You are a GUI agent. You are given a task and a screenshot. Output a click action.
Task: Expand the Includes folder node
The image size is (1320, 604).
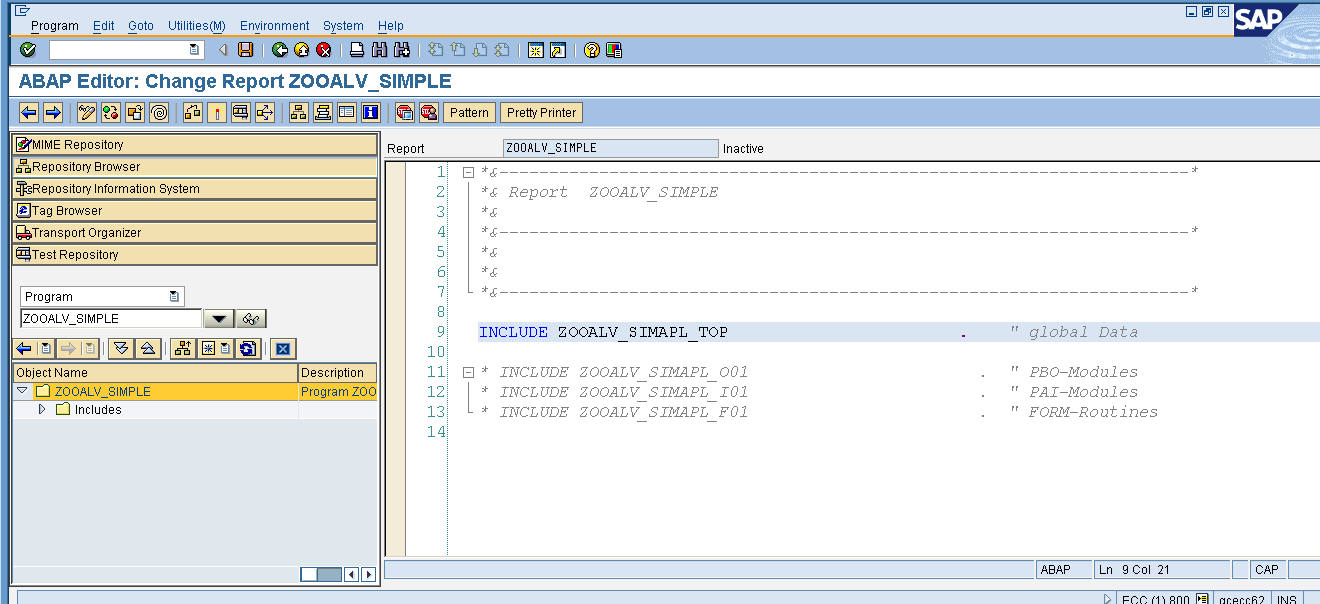[x=41, y=409]
